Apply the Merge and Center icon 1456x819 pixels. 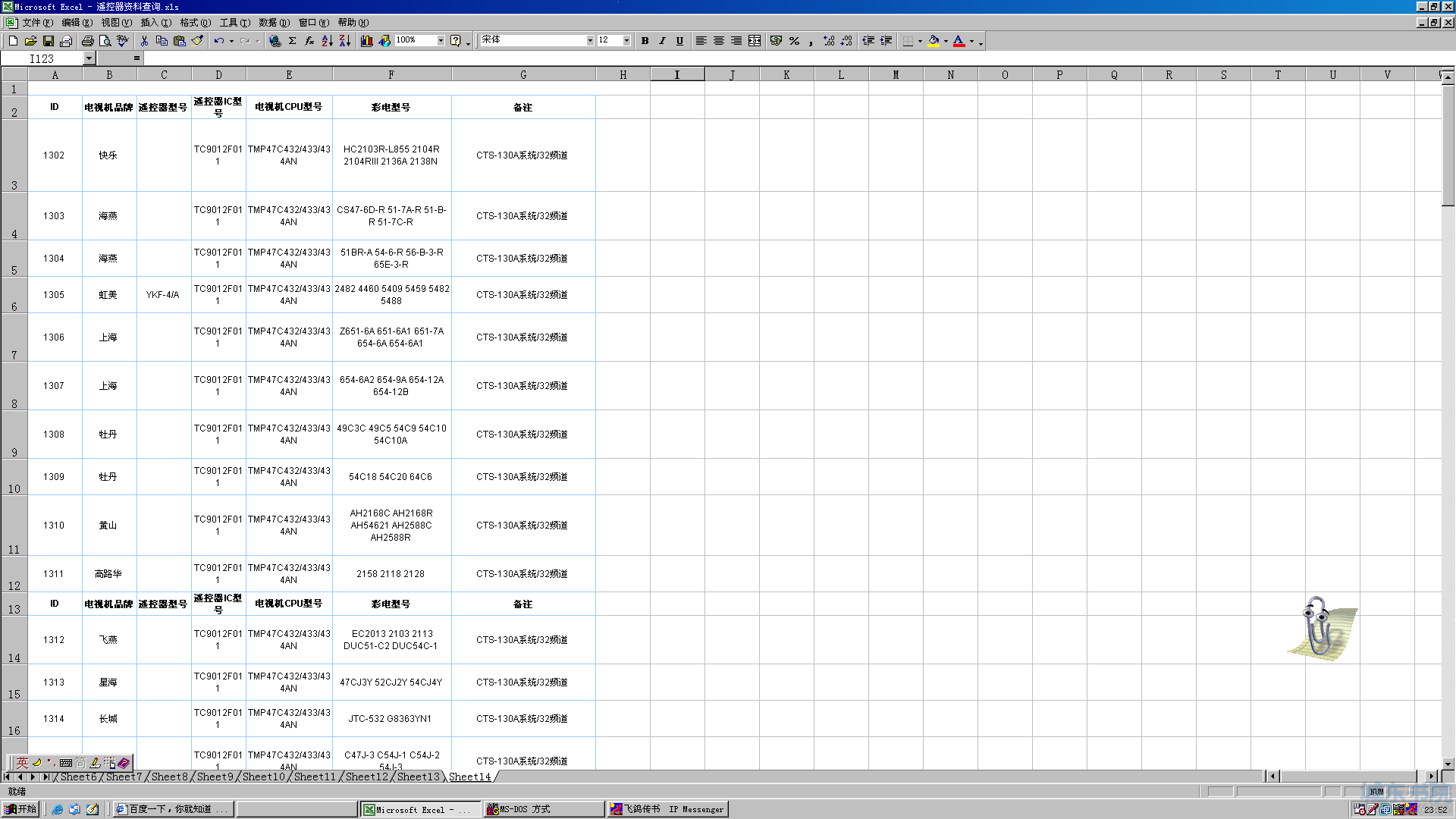(755, 41)
